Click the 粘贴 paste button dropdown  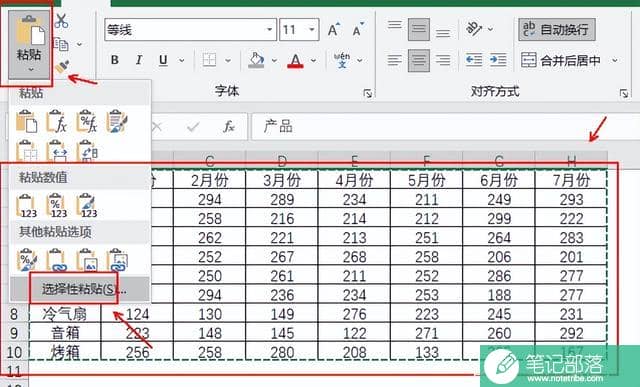point(29,46)
